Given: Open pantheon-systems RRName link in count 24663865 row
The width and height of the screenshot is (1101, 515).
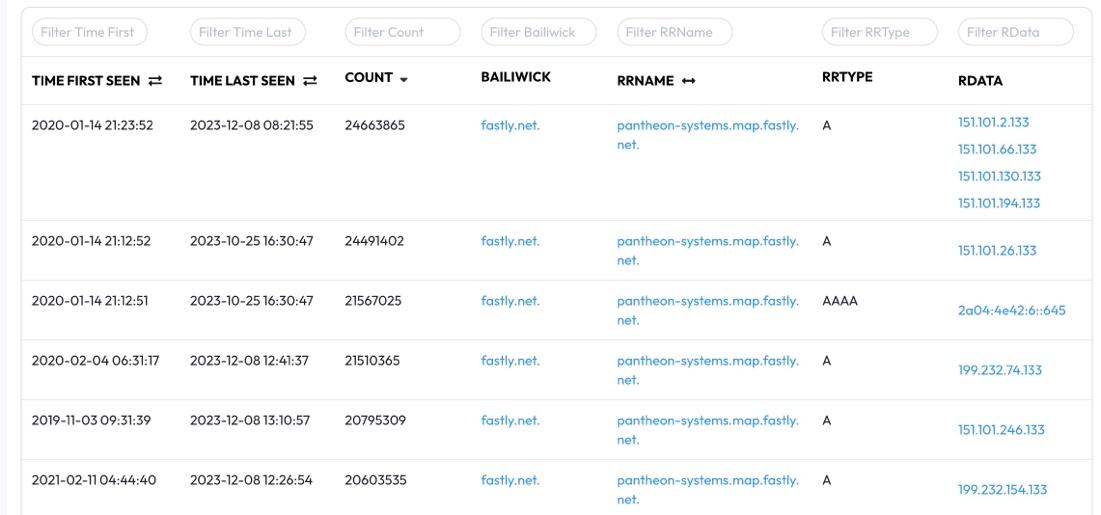Looking at the screenshot, I should (x=708, y=135).
